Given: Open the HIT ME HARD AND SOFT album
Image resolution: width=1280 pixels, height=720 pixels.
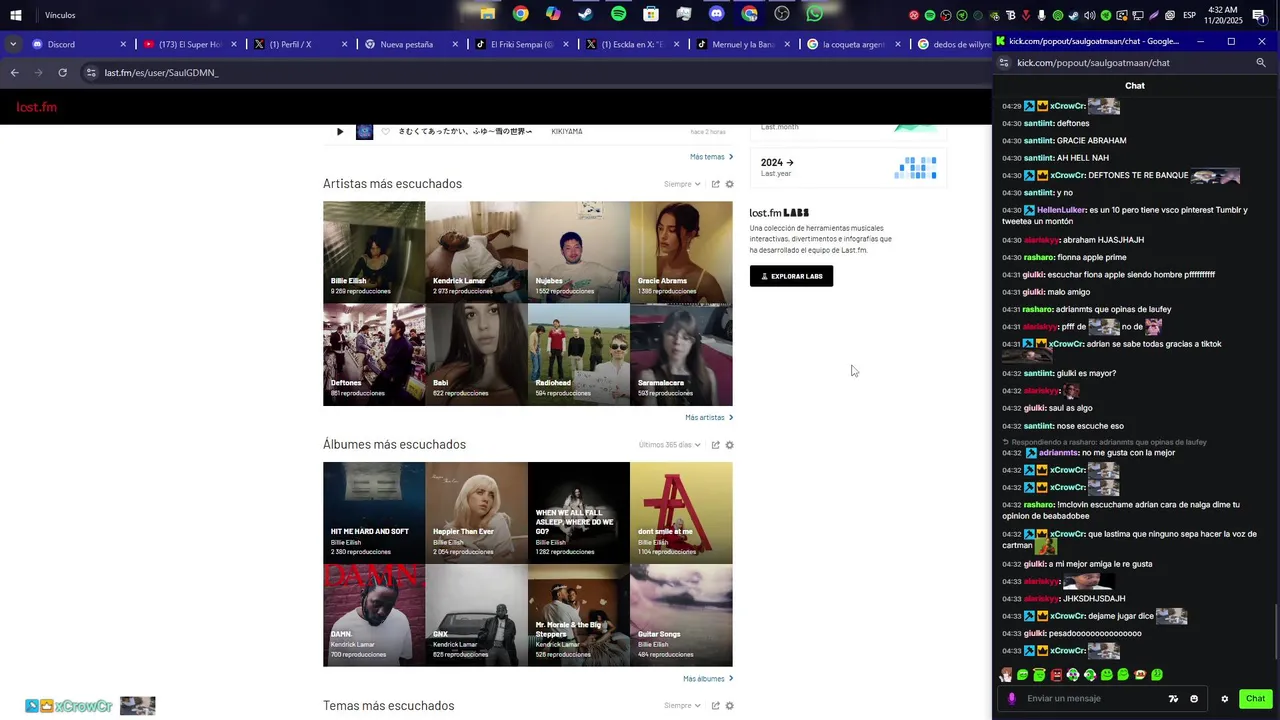Looking at the screenshot, I should (x=374, y=513).
